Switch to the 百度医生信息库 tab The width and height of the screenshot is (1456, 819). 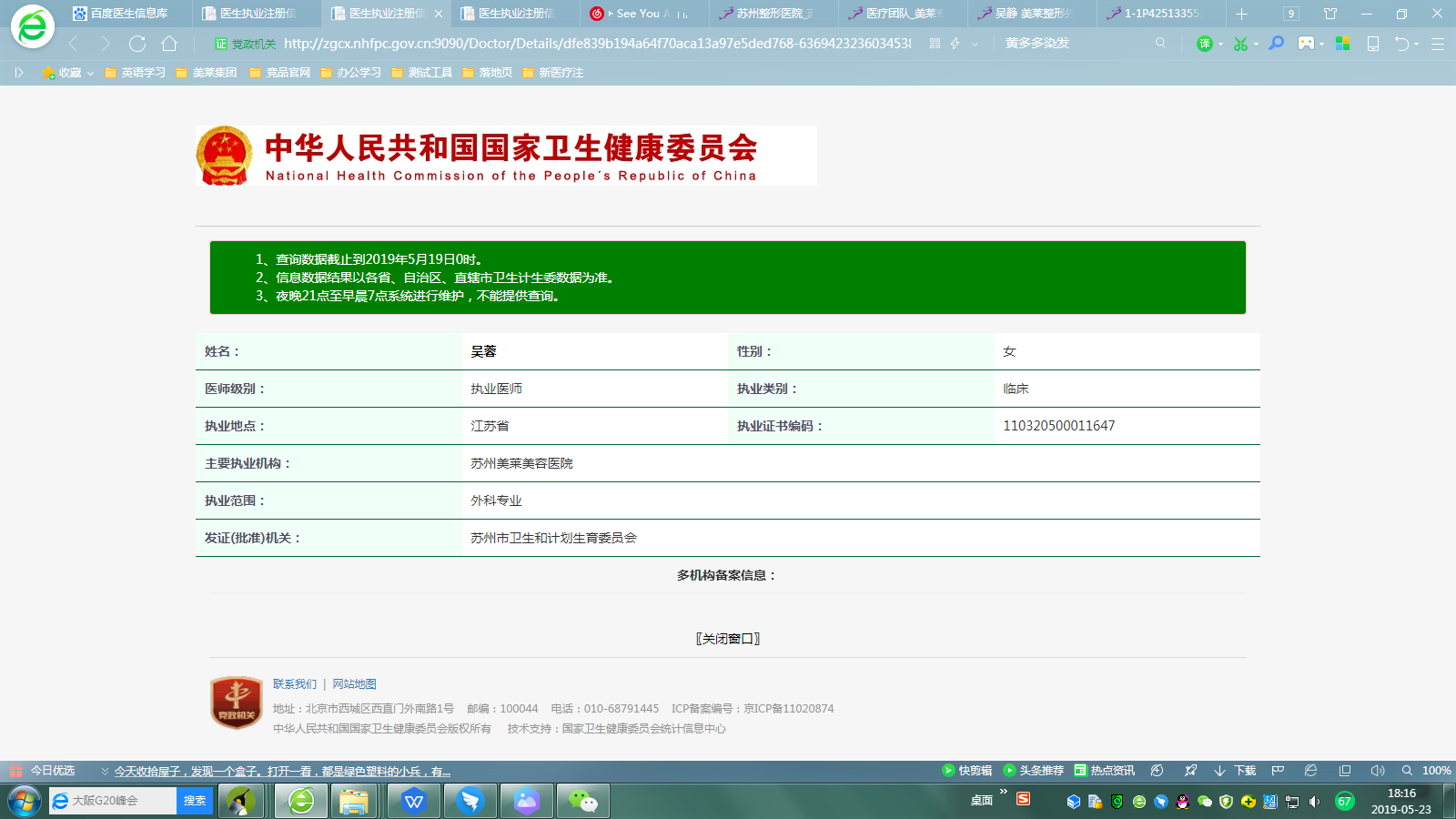(x=127, y=14)
